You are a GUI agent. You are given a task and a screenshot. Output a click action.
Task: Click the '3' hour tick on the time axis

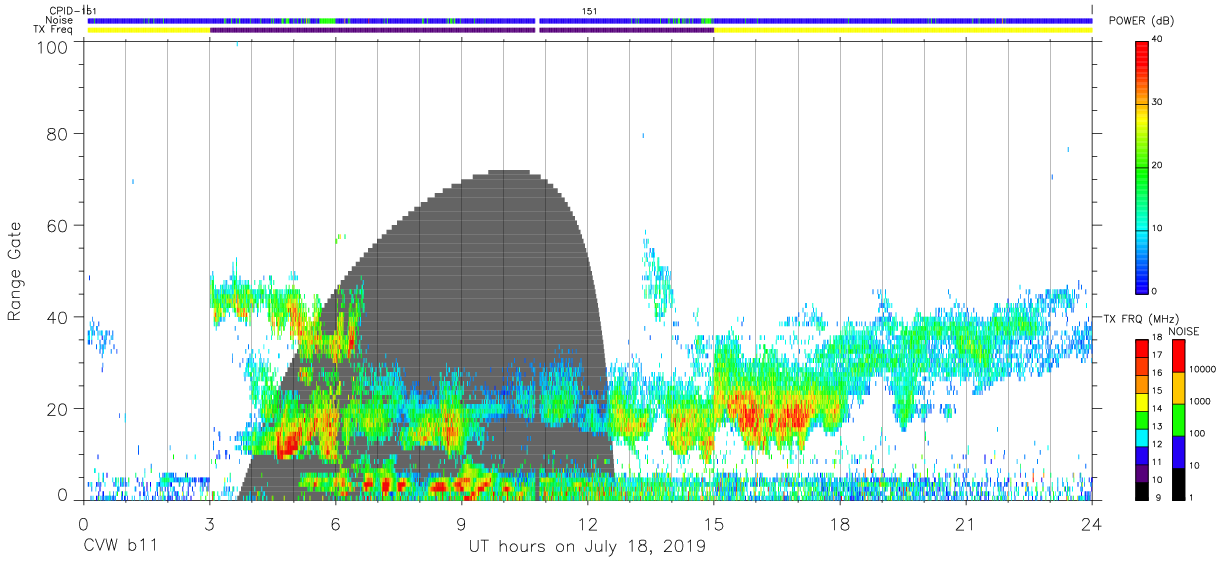point(209,524)
